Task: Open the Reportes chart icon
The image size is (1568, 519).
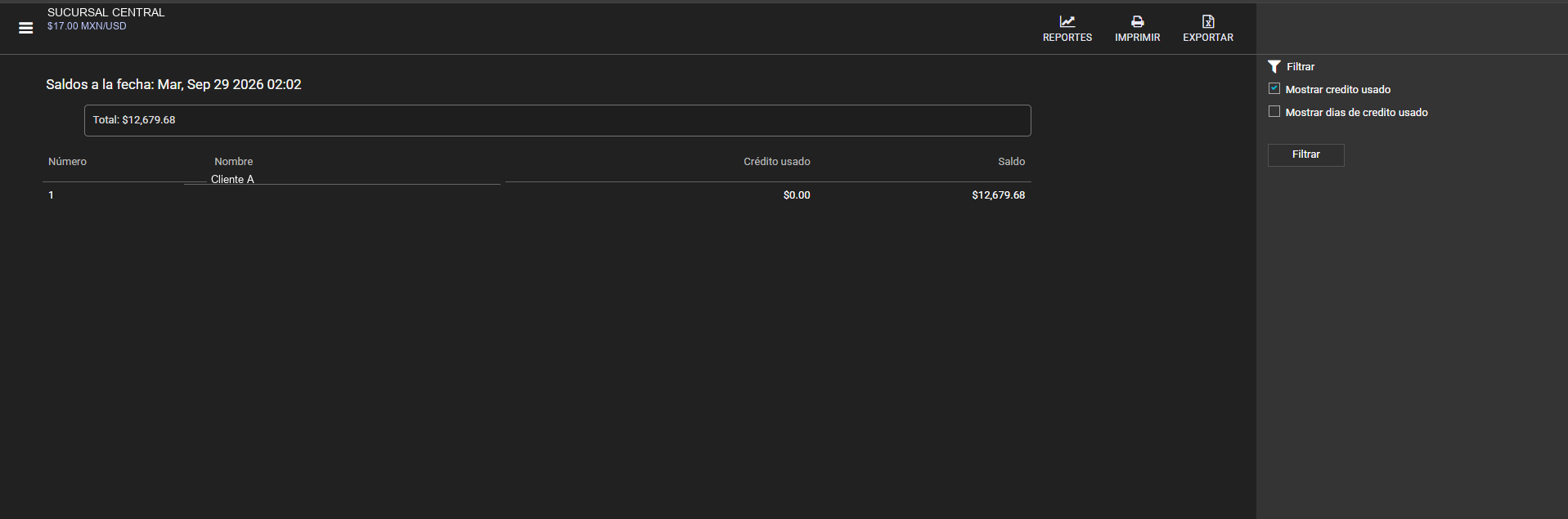Action: [1067, 21]
